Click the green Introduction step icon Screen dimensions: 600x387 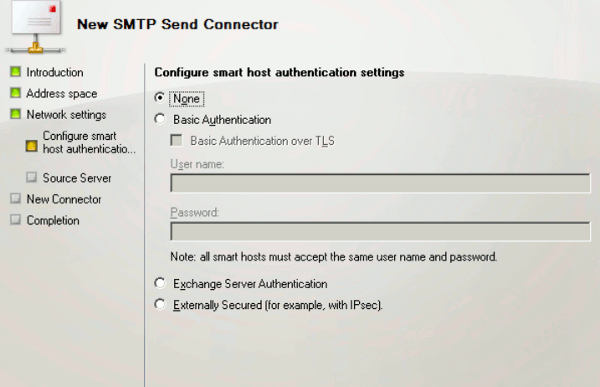point(16,72)
